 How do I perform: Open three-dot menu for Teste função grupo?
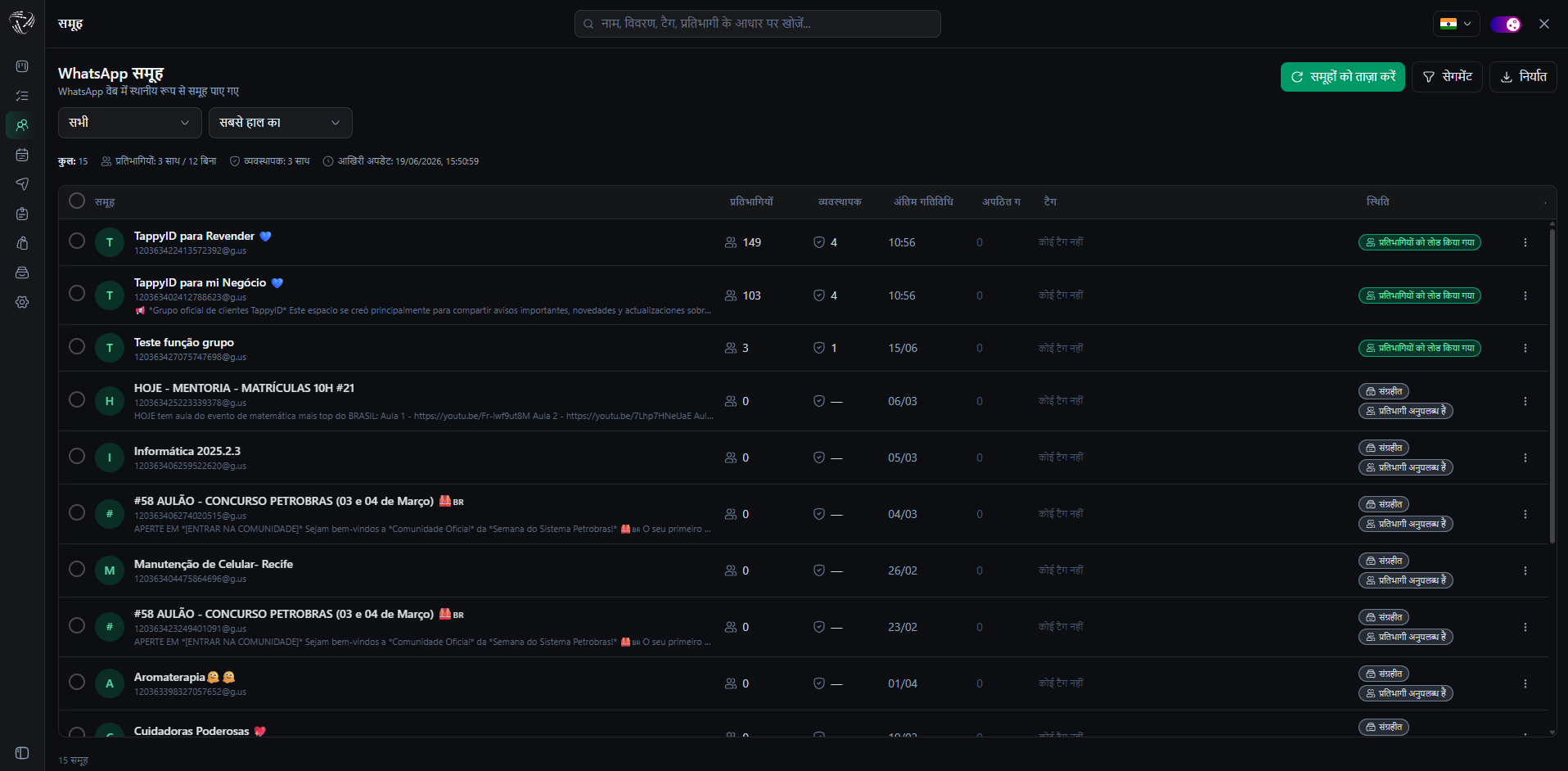coord(1525,348)
